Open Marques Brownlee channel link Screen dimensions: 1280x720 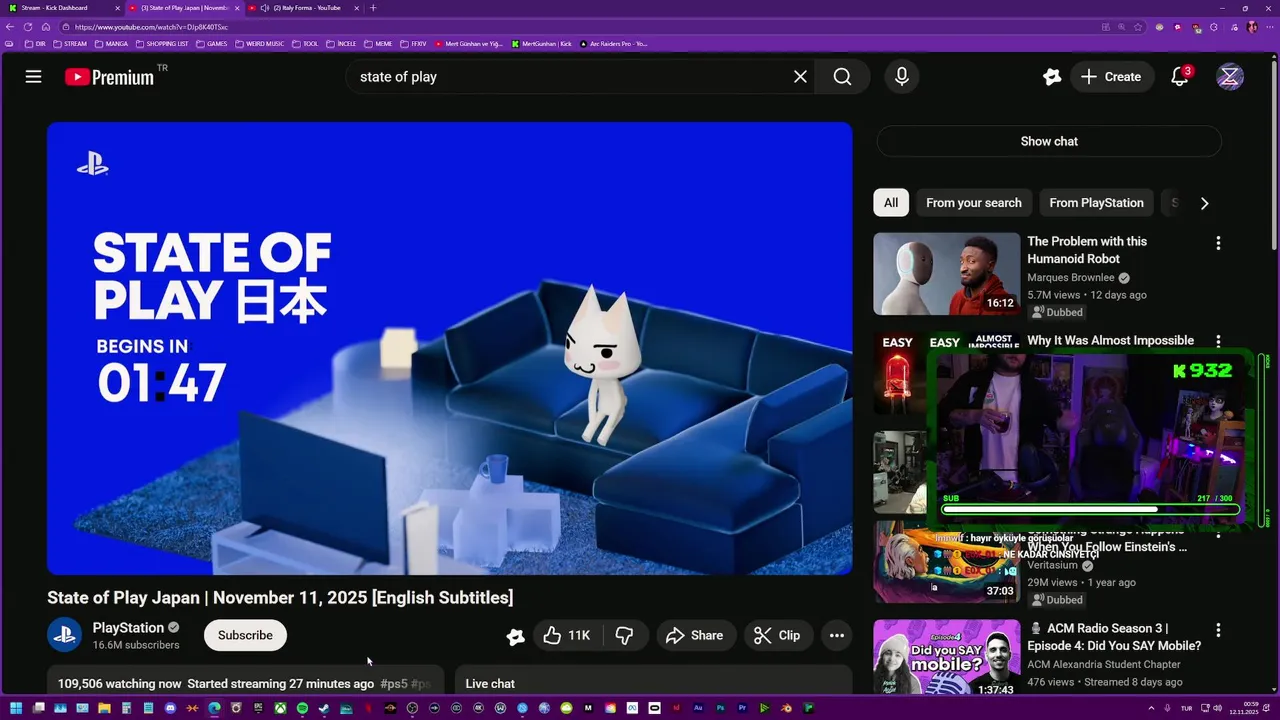[1072, 278]
